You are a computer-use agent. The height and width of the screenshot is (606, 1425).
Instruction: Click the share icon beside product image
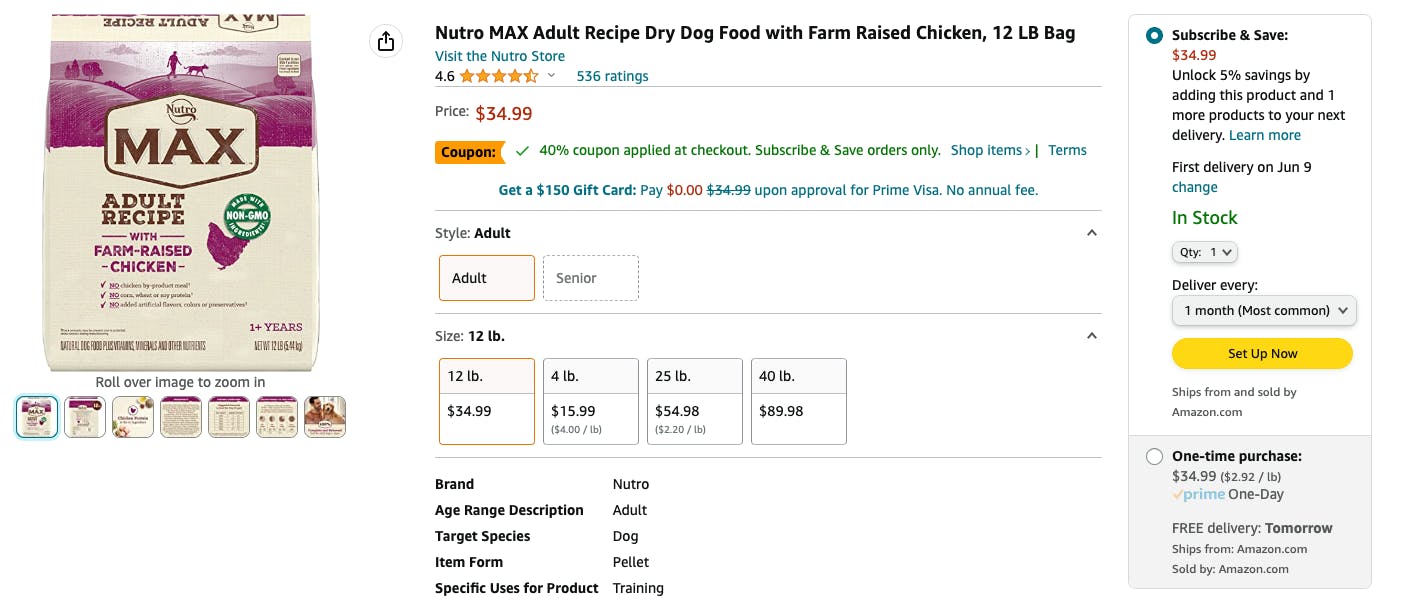click(x=386, y=41)
